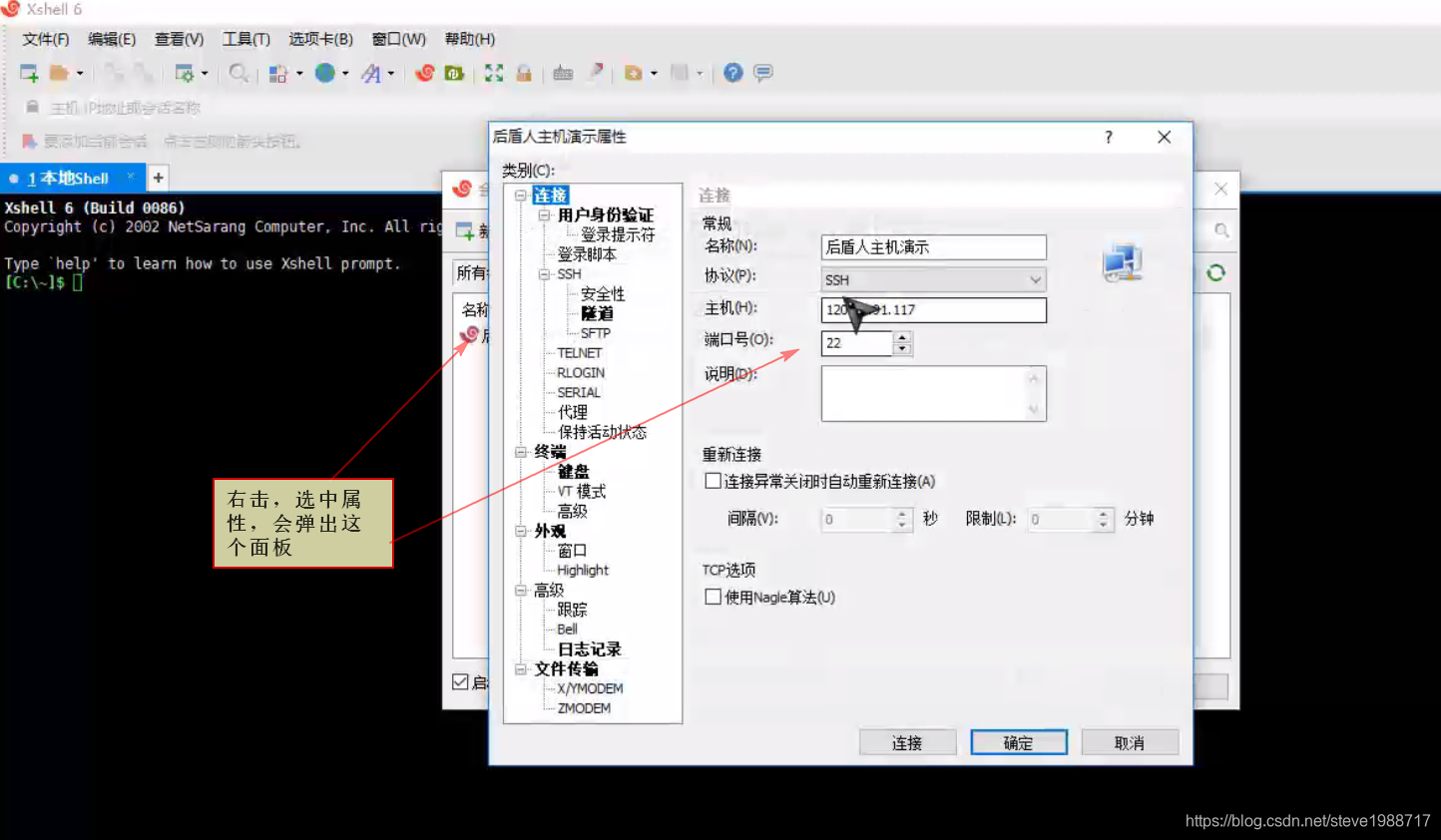Screen dimensions: 1441x840
Task: Select 隧道 in category tree
Action: click(x=597, y=313)
